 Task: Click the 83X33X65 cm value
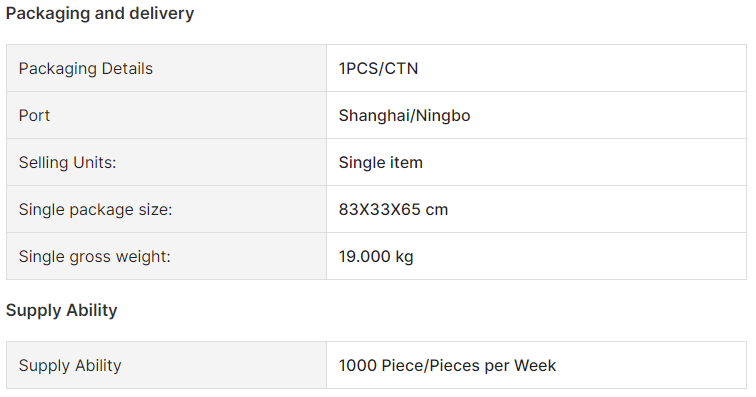[x=393, y=209]
